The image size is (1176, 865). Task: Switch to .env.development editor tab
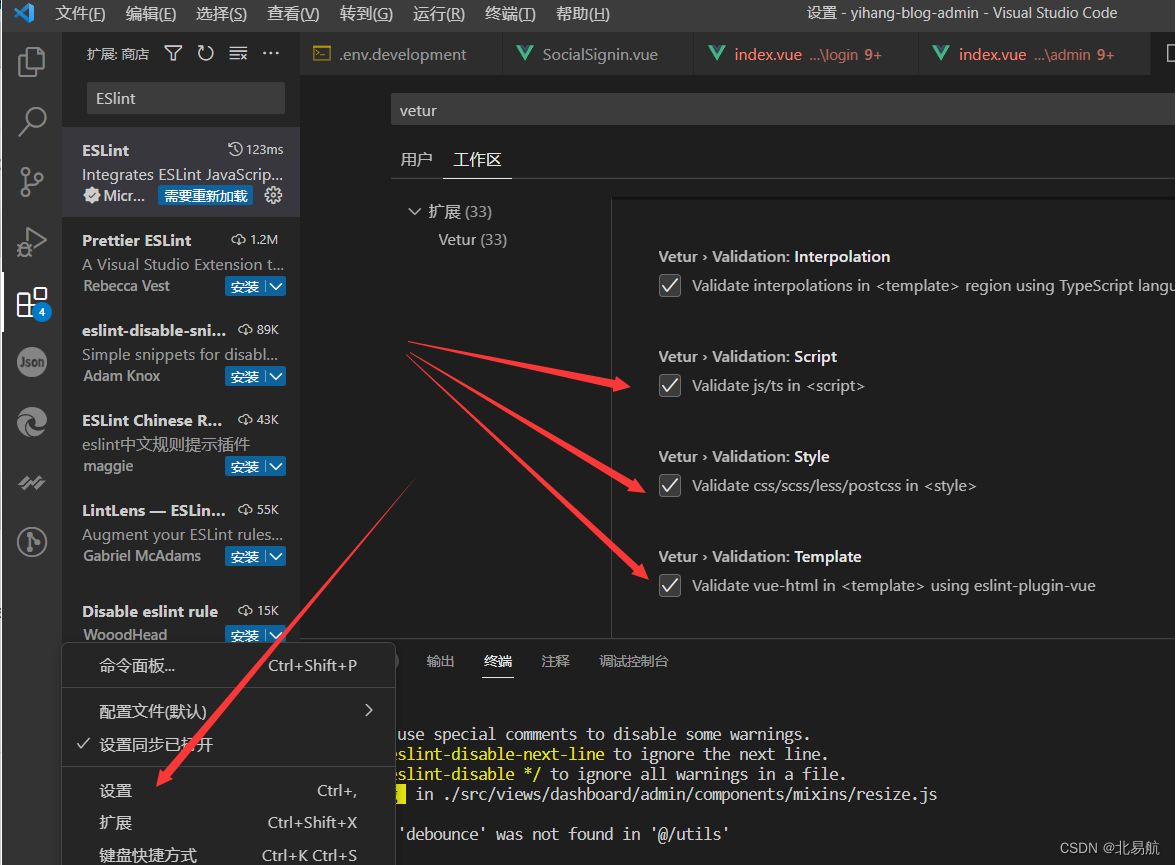point(401,54)
